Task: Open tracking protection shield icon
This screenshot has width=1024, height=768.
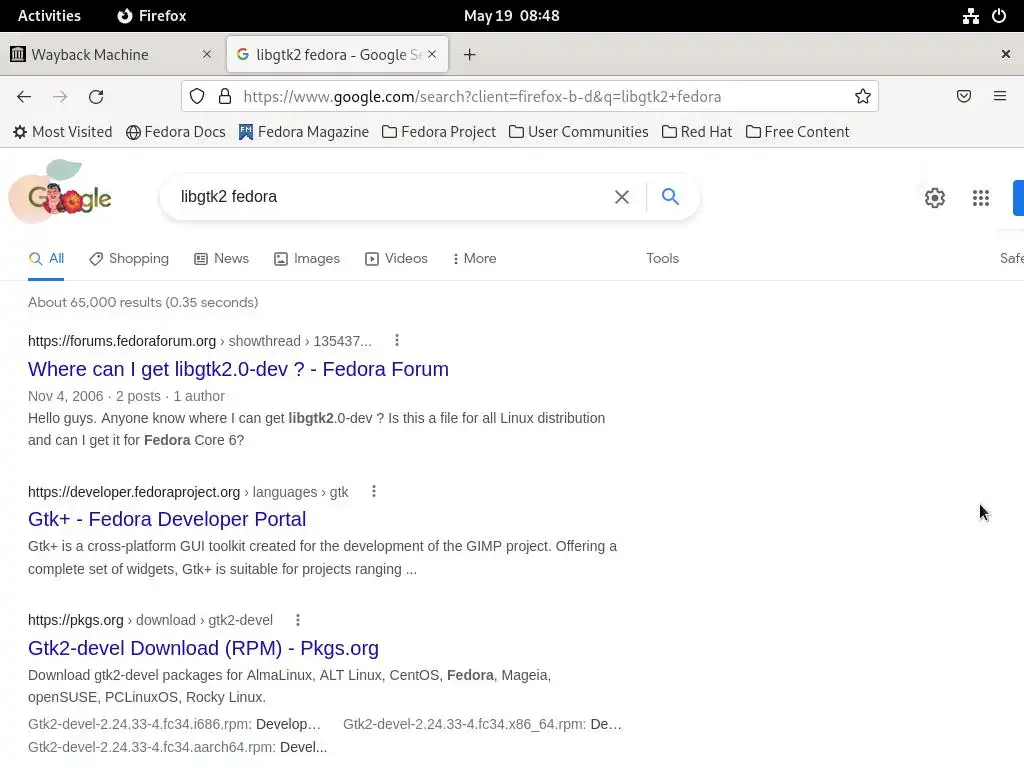Action: tap(197, 97)
